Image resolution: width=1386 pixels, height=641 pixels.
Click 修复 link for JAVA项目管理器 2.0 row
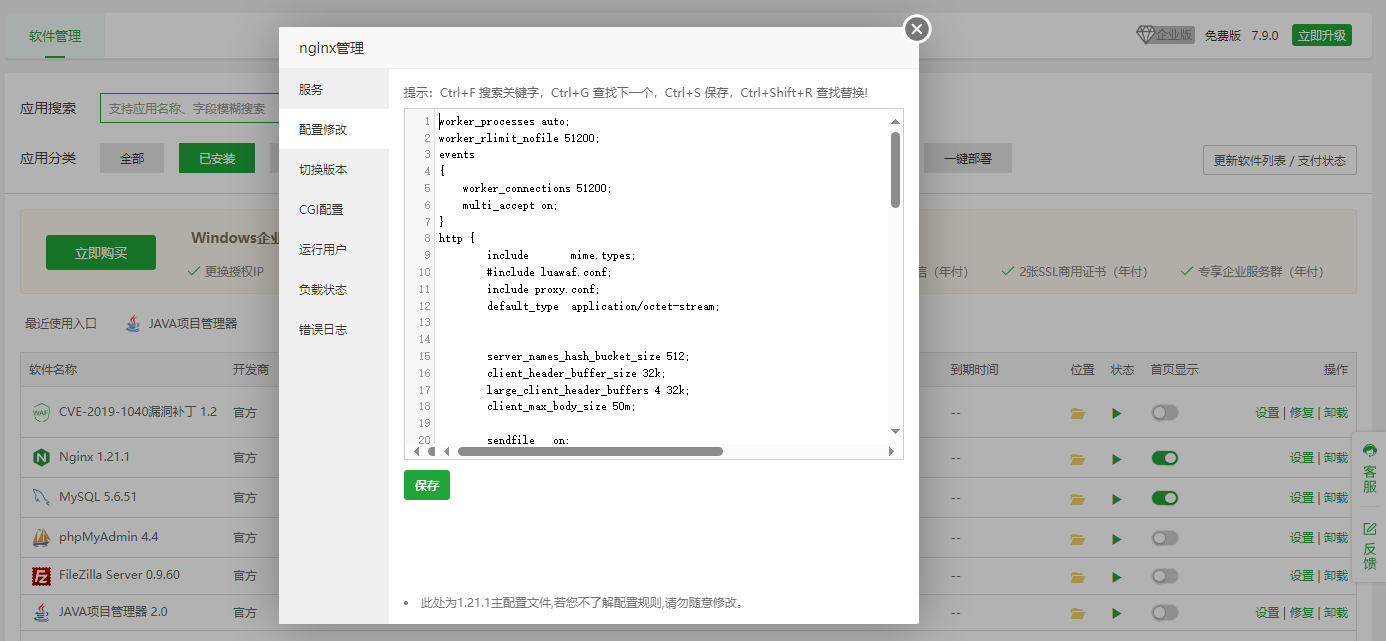click(x=1302, y=612)
